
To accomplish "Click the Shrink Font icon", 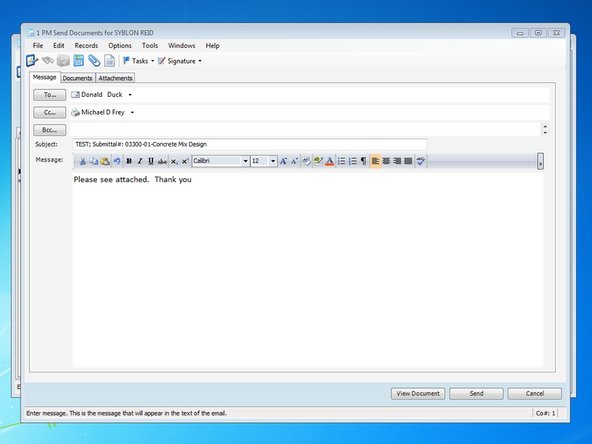I will [x=294, y=161].
